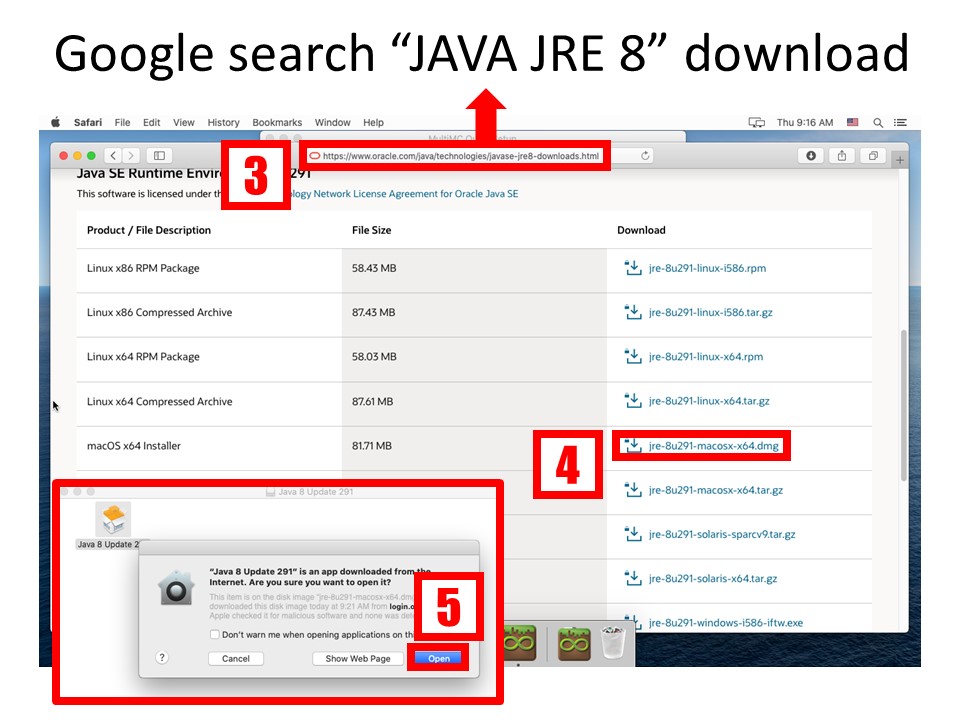The height and width of the screenshot is (720, 960).
Task: Click the Safari Share button
Action: point(842,156)
